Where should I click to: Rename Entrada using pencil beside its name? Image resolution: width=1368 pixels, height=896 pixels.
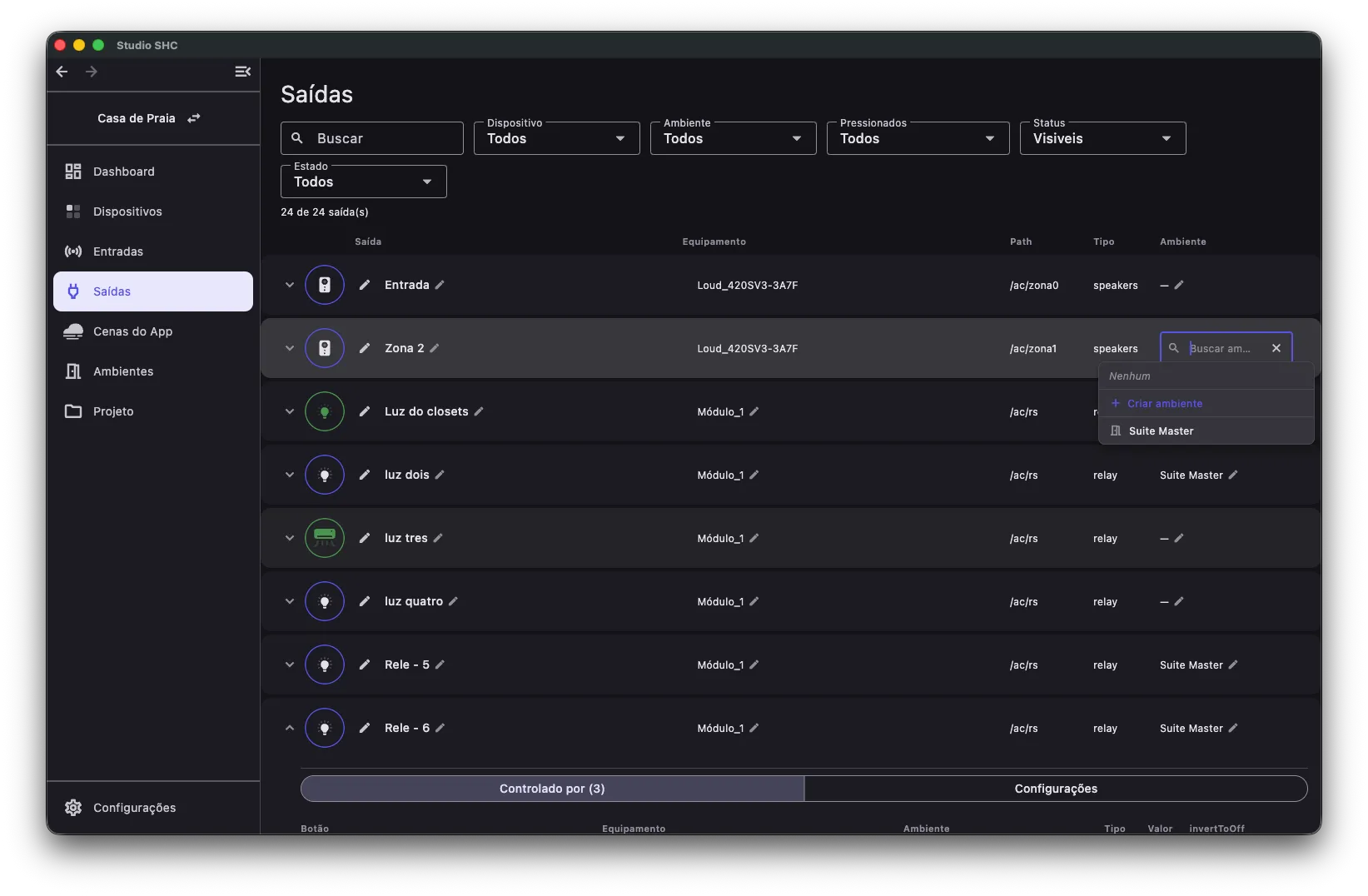click(x=440, y=285)
